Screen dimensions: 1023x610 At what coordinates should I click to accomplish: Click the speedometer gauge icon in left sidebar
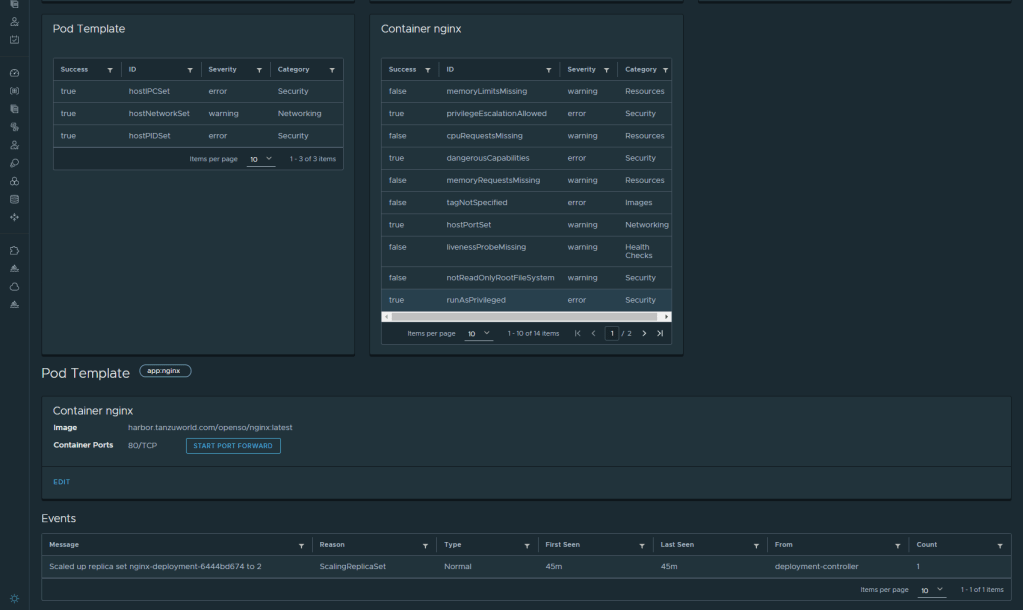click(14, 73)
